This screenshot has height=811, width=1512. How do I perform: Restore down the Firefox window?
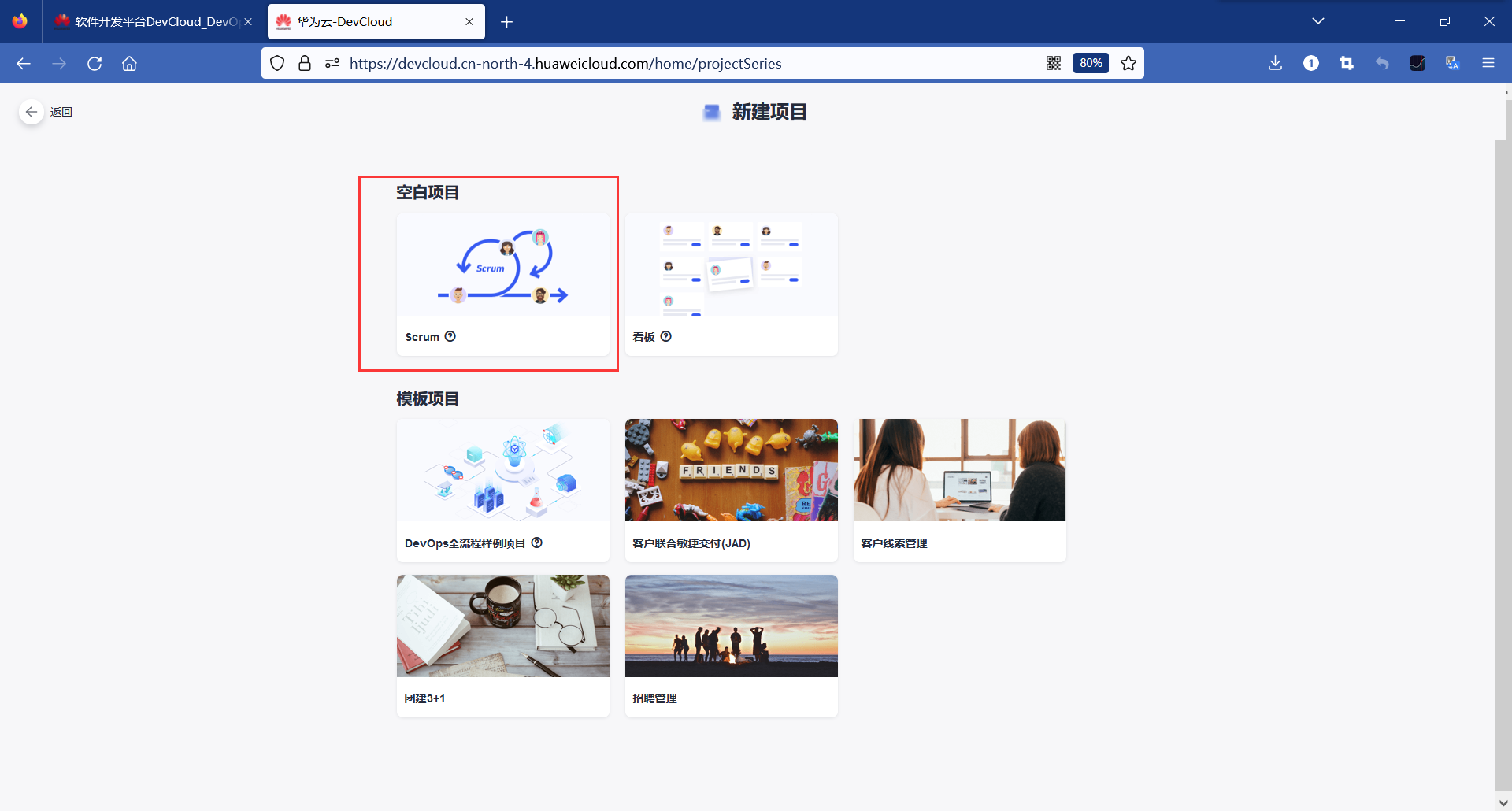(1445, 21)
